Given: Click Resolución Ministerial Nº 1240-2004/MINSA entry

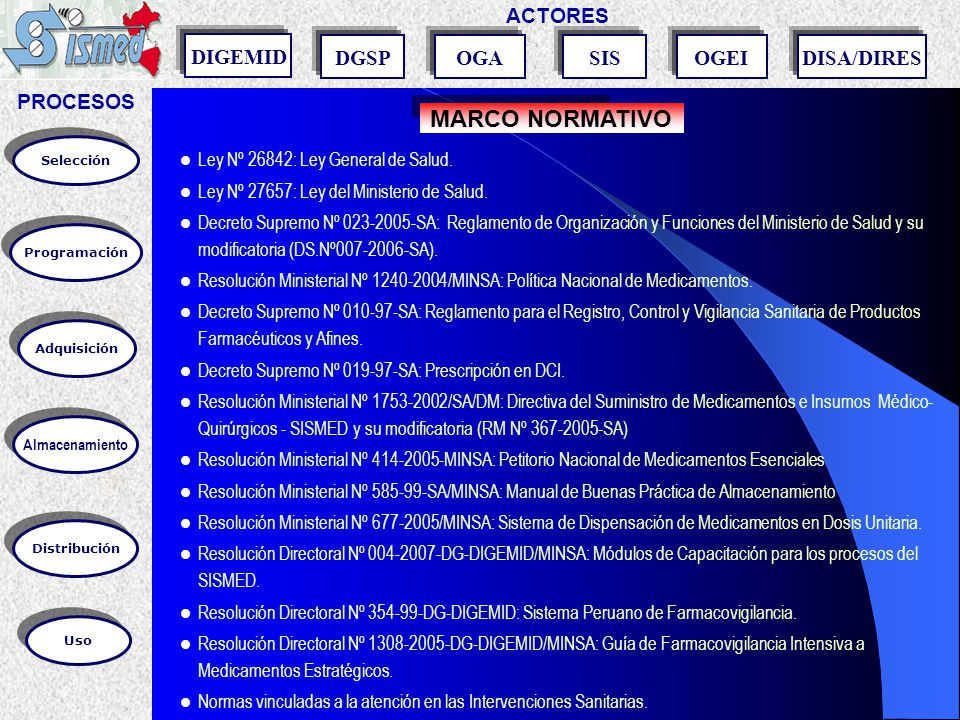Looking at the screenshot, I should pyautogui.click(x=474, y=281).
